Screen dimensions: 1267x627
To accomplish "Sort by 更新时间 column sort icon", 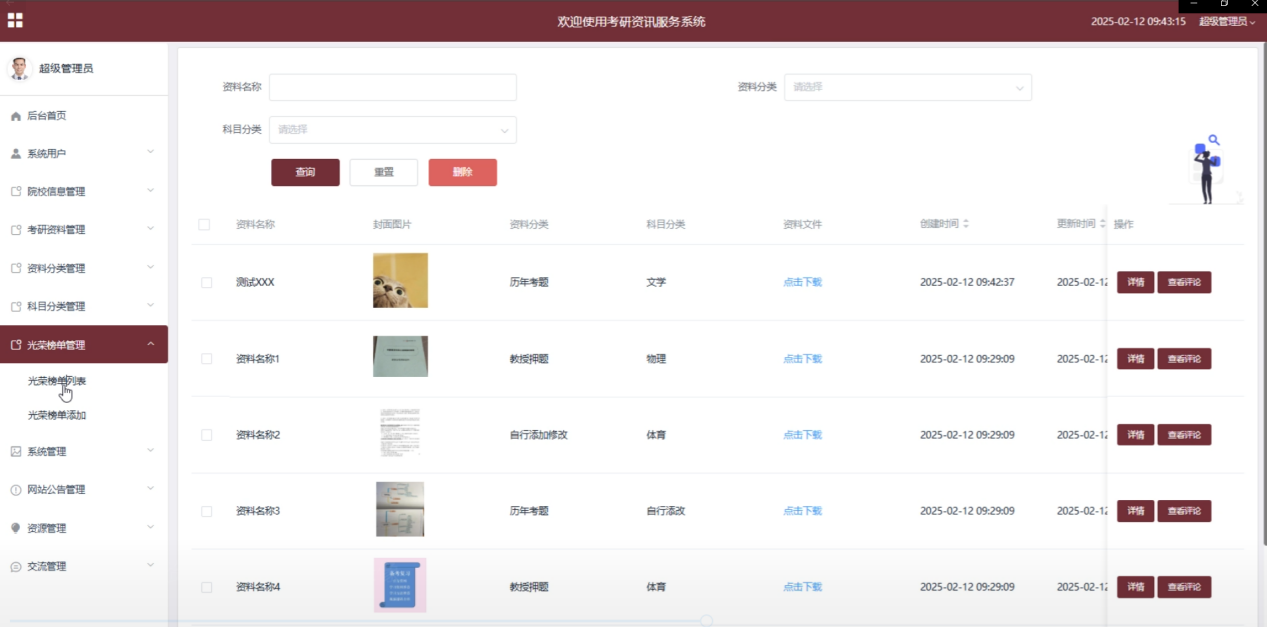I will [1102, 224].
